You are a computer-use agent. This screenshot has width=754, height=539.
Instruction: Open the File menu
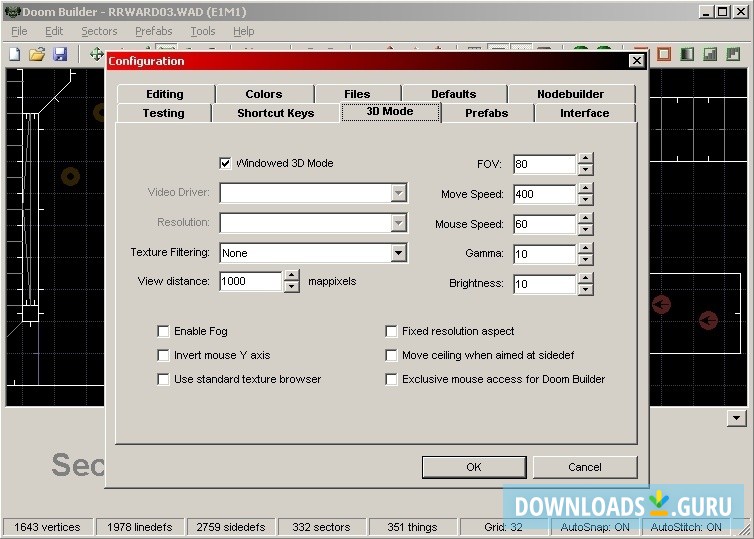tap(19, 31)
